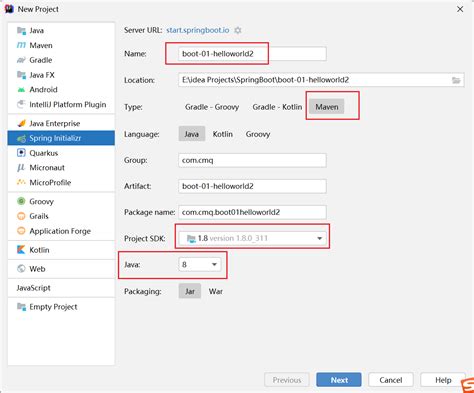This screenshot has width=474, height=393.
Task: Select IntelliJ Platform Plugin entry
Action: pos(61,104)
